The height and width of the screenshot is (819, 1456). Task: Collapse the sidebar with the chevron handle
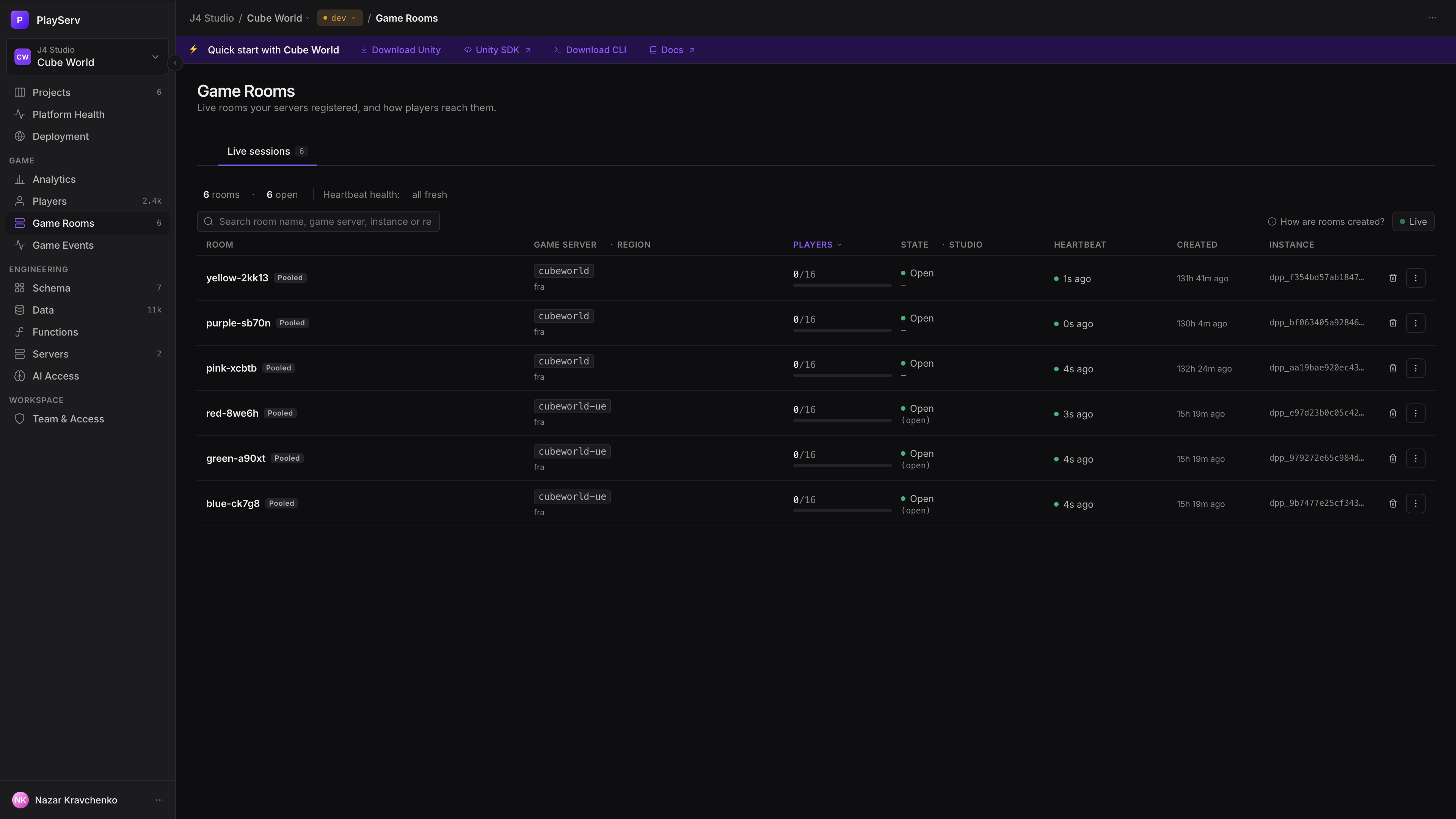tap(175, 63)
